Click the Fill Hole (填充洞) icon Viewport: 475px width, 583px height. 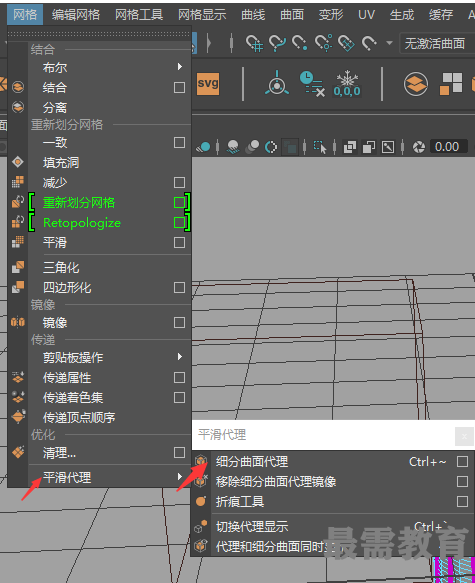[x=18, y=162]
